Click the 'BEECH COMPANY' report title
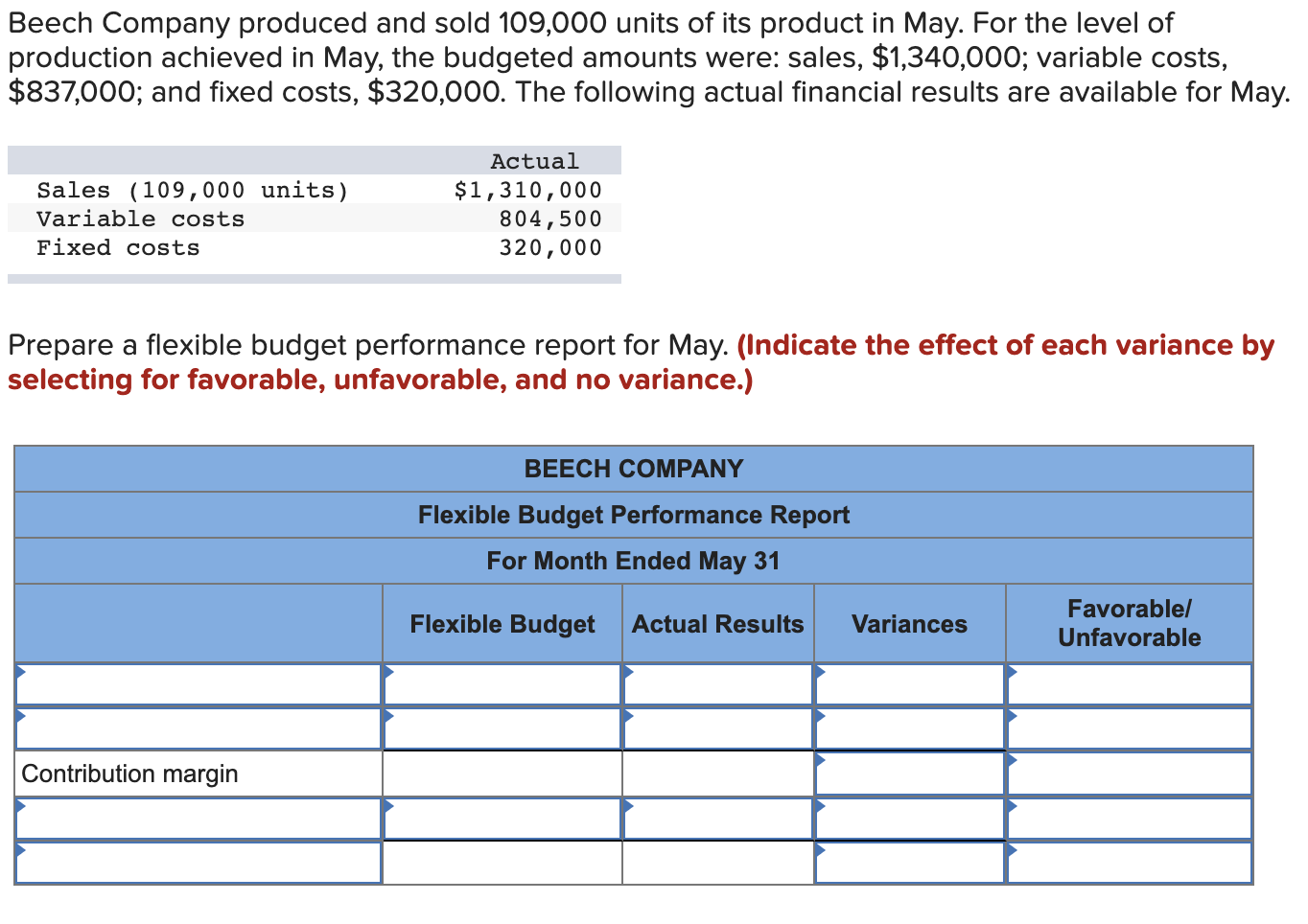The width and height of the screenshot is (1308, 924). [634, 469]
